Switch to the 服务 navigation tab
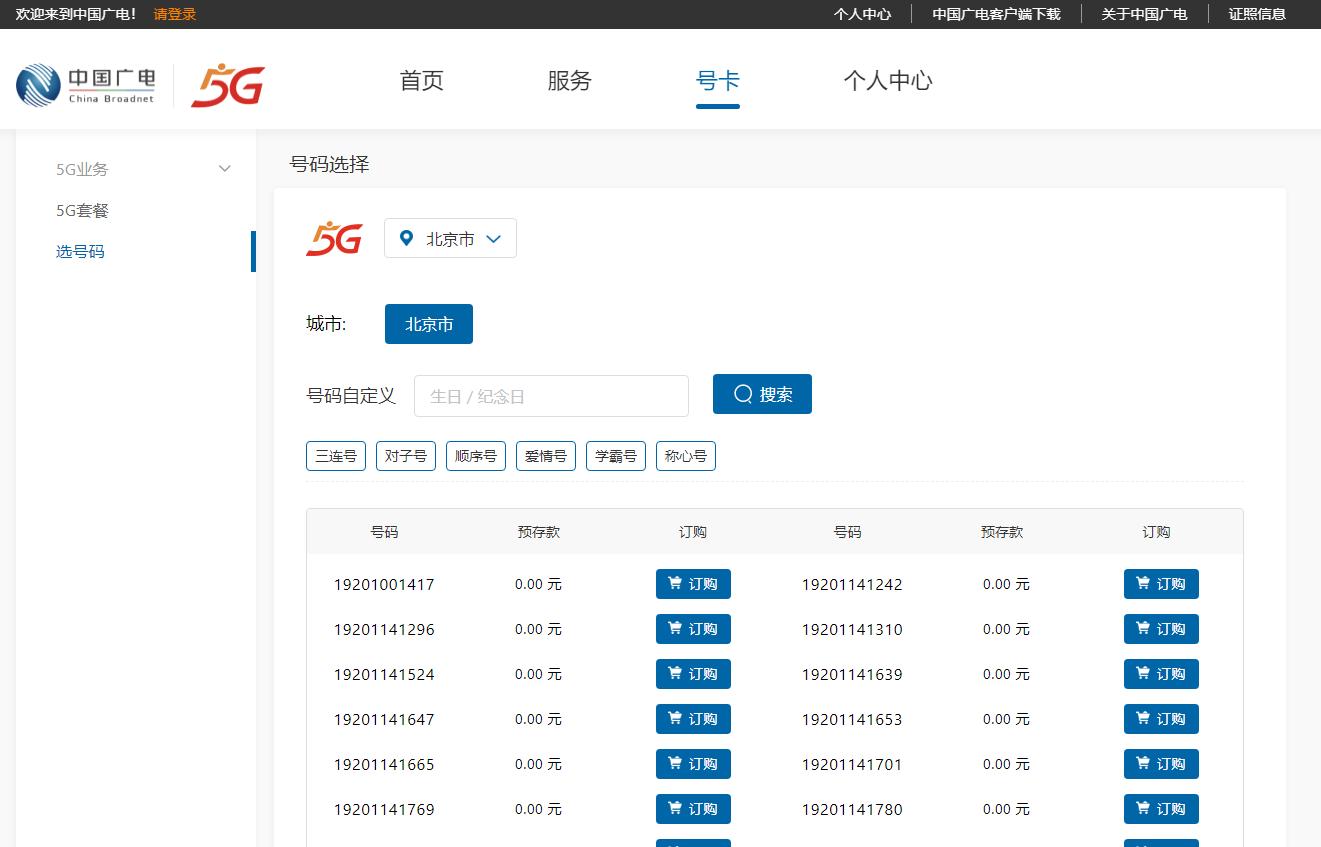The width and height of the screenshot is (1321, 847). coord(569,81)
